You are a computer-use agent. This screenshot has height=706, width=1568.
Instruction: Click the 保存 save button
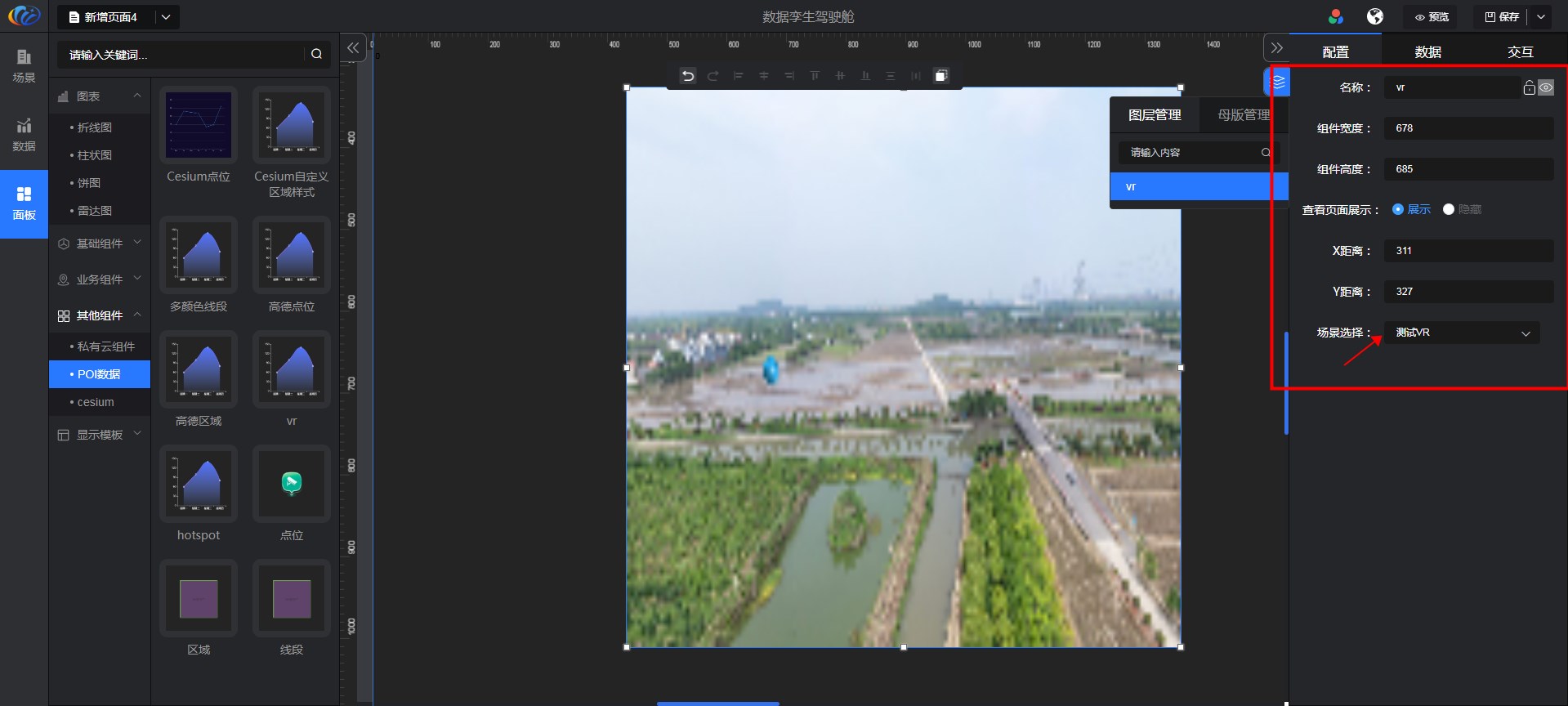point(1502,16)
